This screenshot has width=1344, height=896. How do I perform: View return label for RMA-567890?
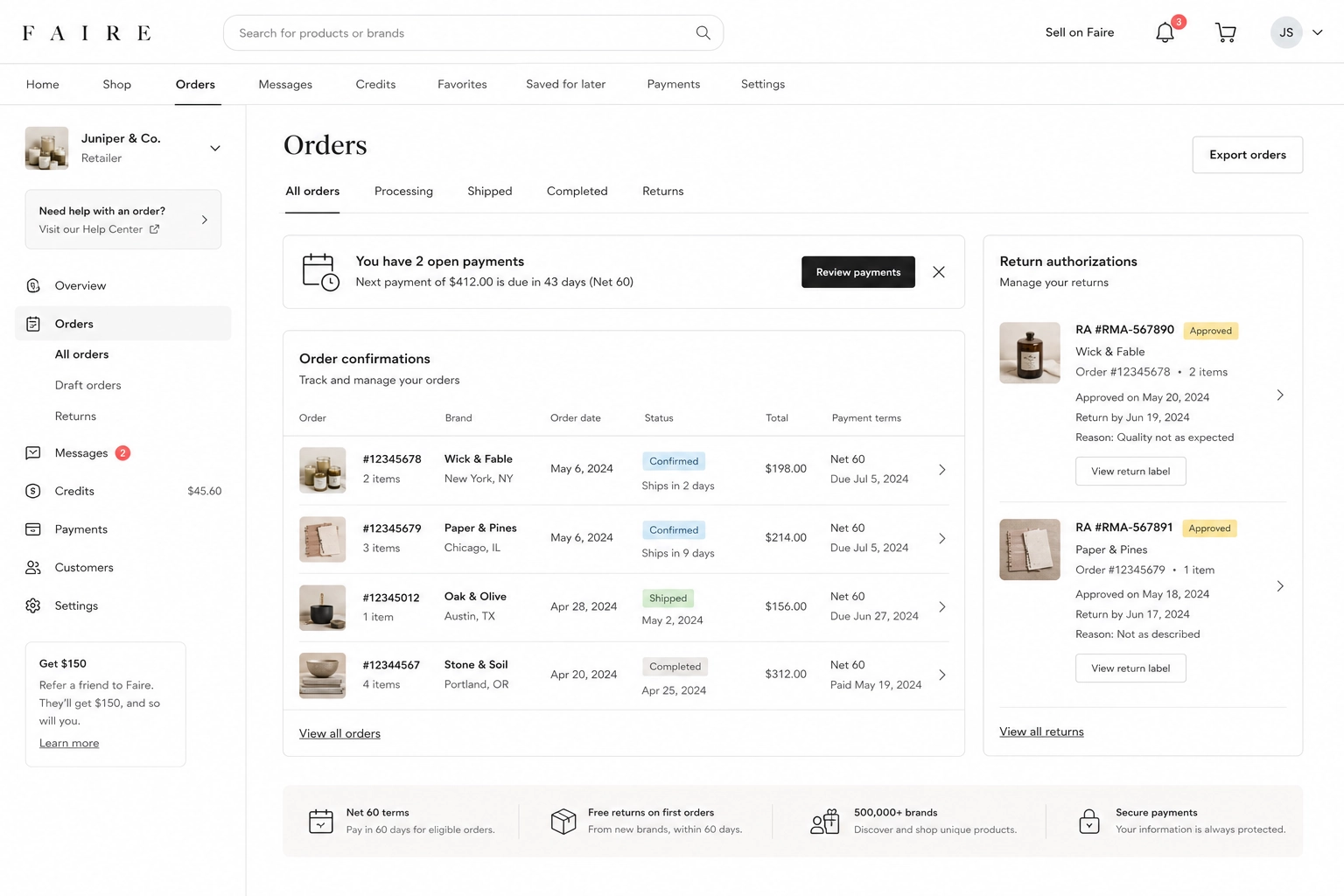click(x=1130, y=472)
